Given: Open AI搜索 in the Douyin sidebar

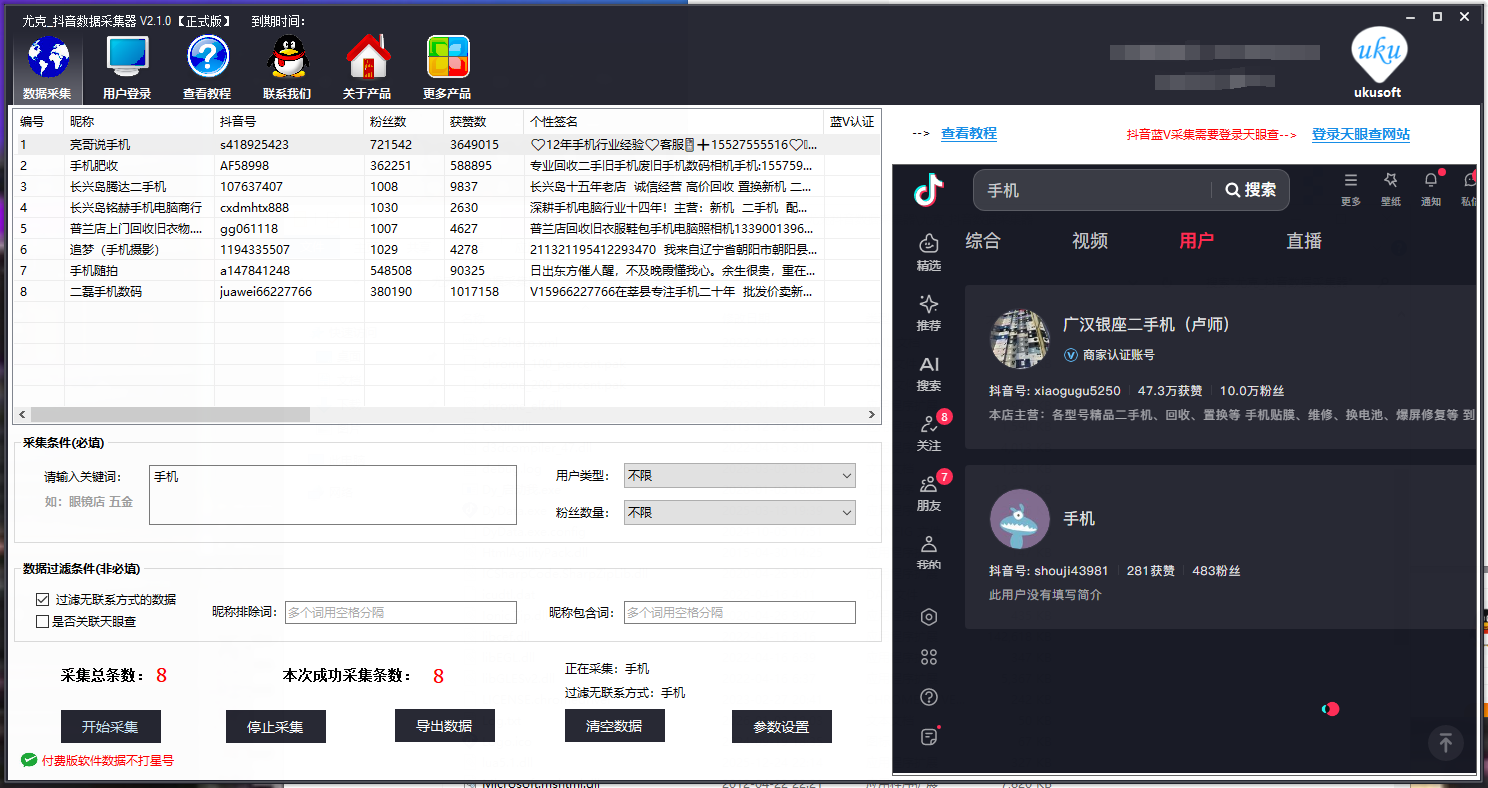Looking at the screenshot, I should click(928, 374).
